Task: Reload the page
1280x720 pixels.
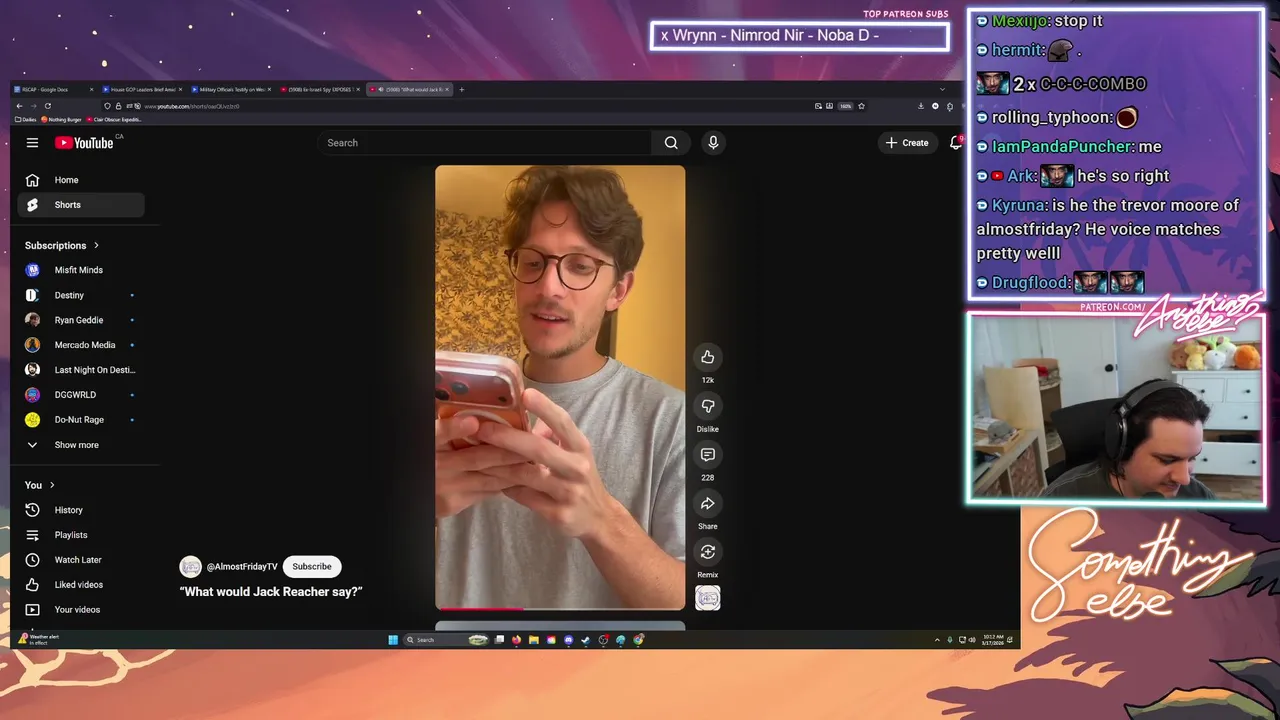Action: pyautogui.click(x=48, y=106)
